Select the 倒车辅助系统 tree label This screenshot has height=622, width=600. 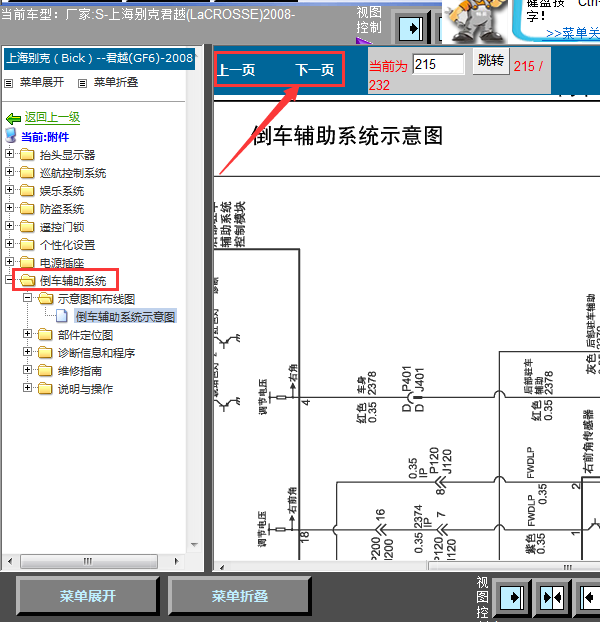point(73,281)
